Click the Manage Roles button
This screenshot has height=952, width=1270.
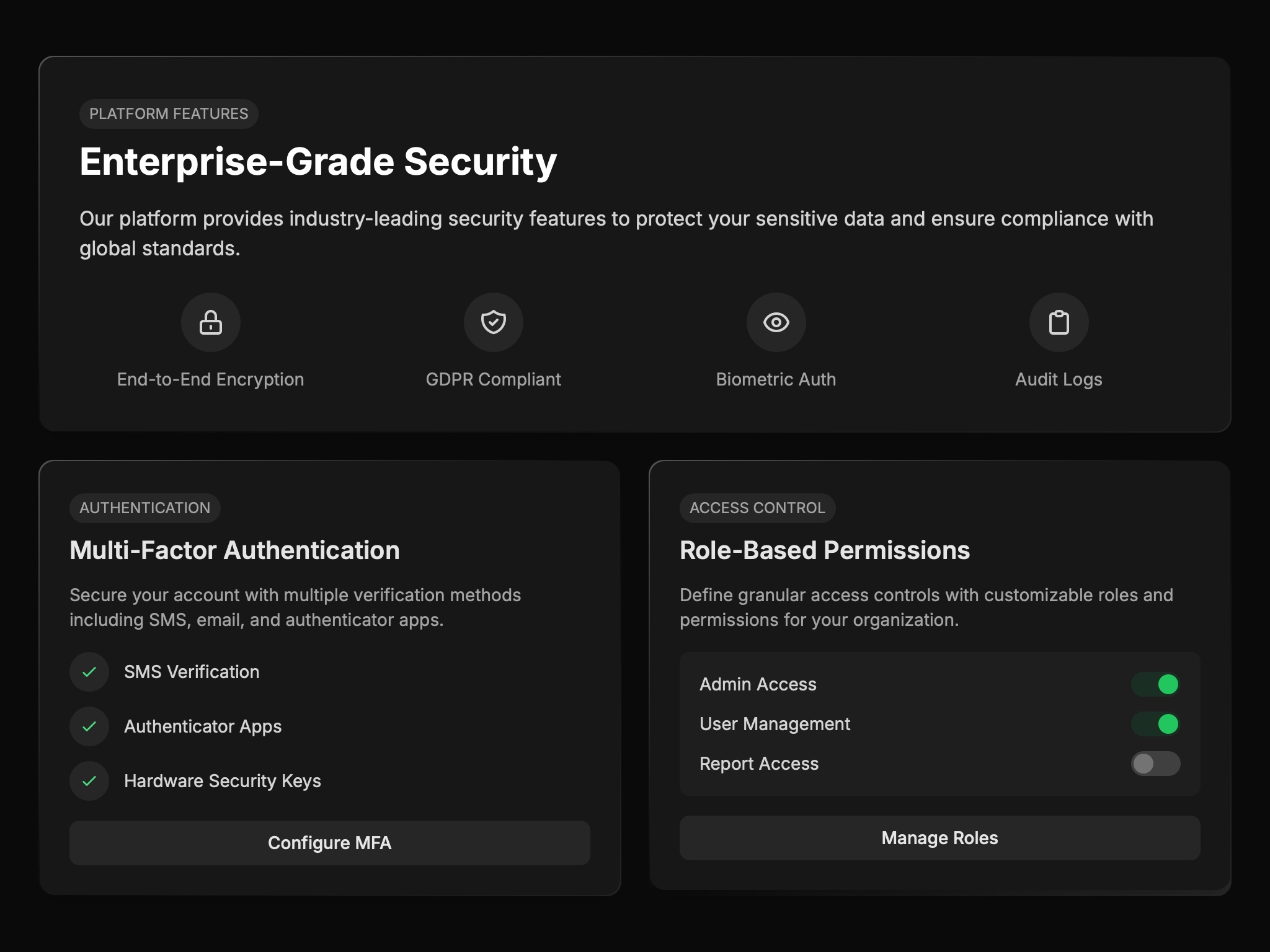pos(940,838)
